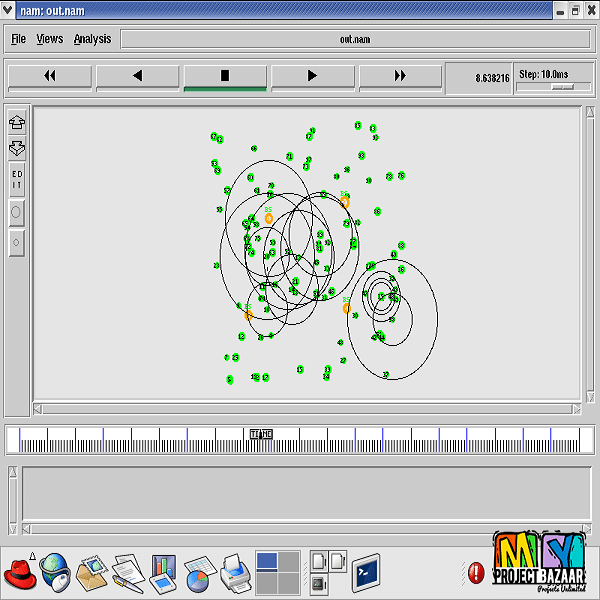Play the animation forward
The height and width of the screenshot is (600, 600).
click(x=312, y=76)
